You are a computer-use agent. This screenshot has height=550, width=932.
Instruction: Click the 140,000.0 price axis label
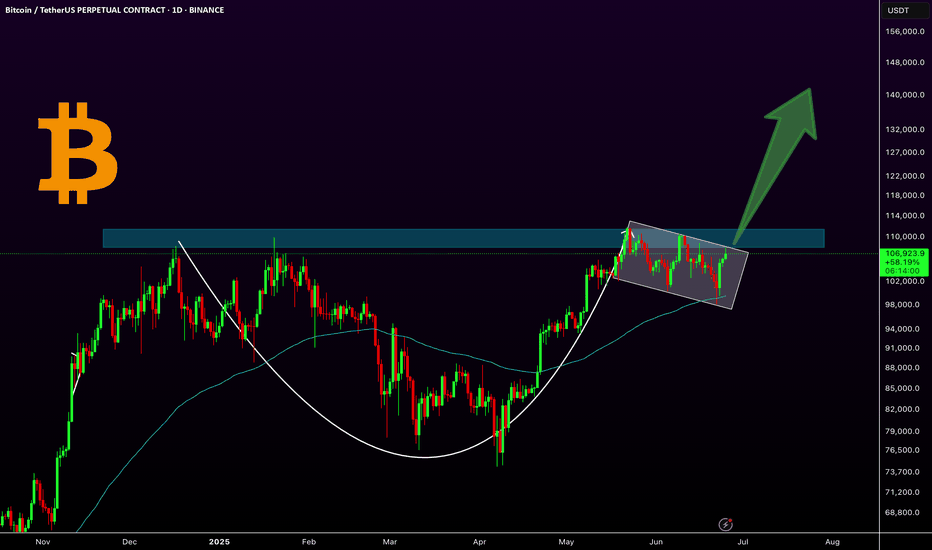point(905,95)
